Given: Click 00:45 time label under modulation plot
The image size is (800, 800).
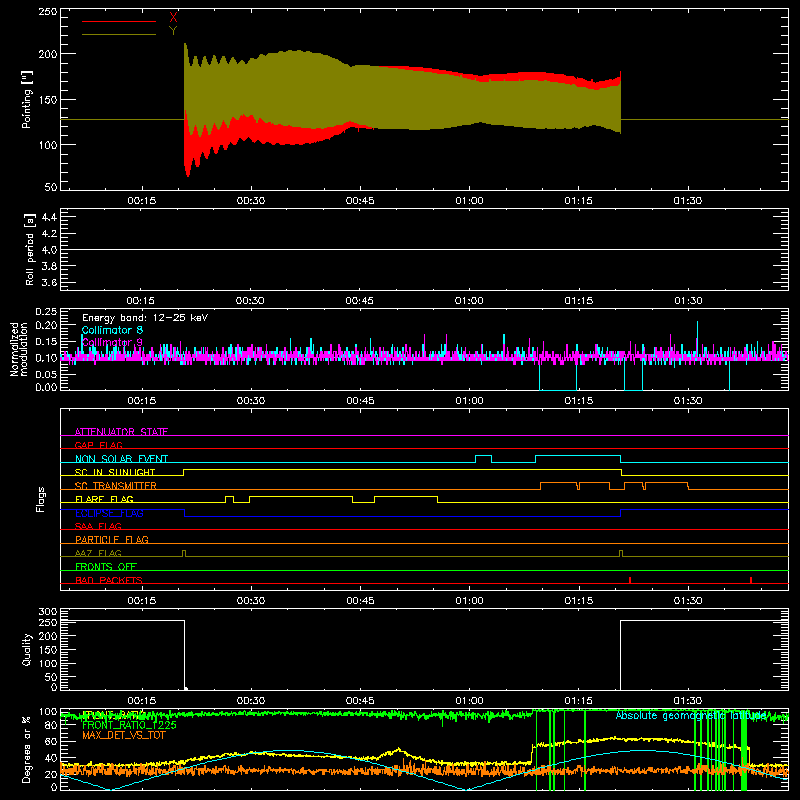Looking at the screenshot, I should [360, 401].
